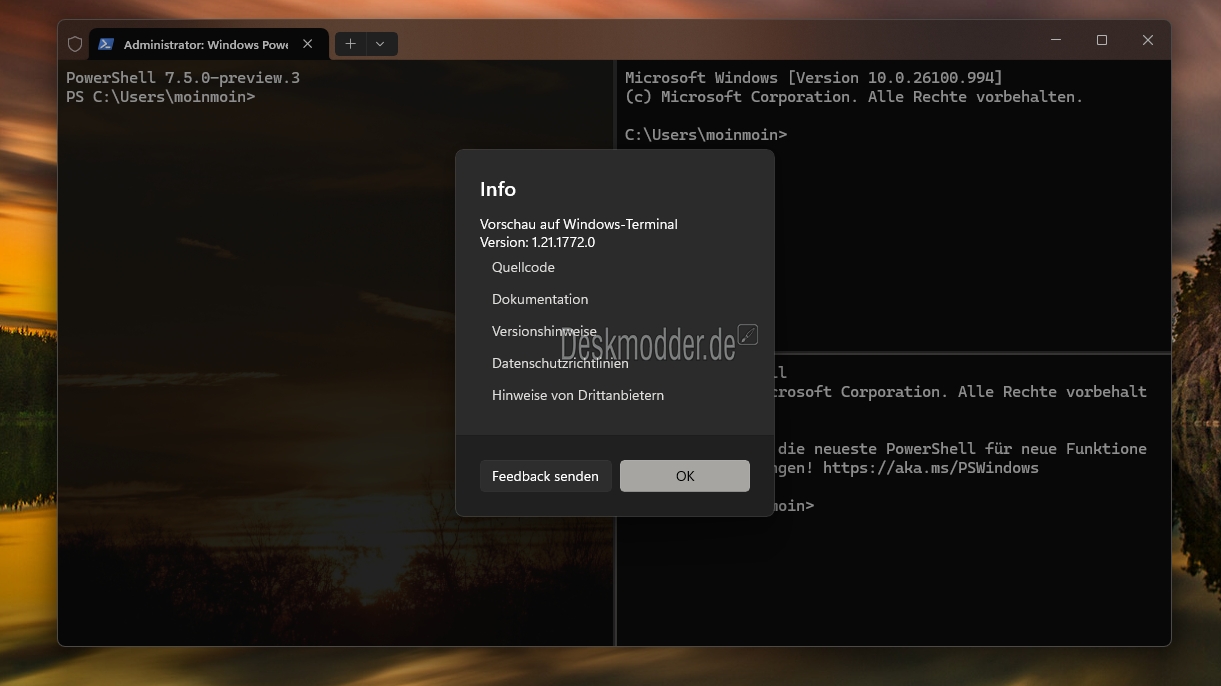Click the small icon beside the Versionshinweise row

[x=747, y=334]
